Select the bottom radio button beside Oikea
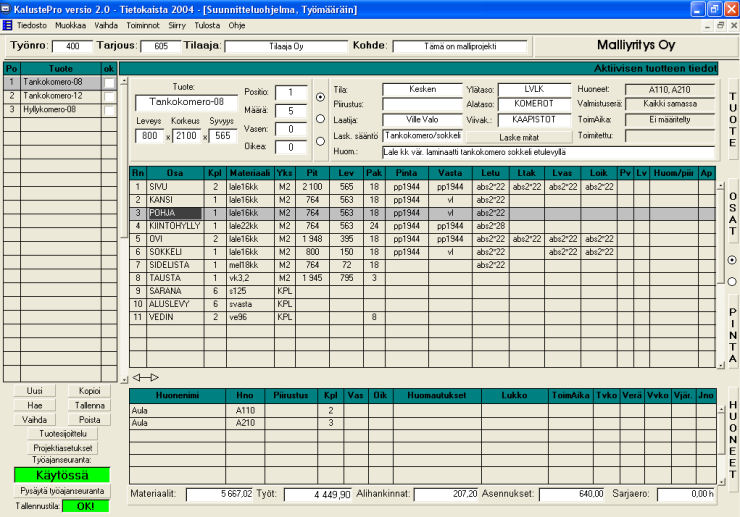 tap(320, 141)
